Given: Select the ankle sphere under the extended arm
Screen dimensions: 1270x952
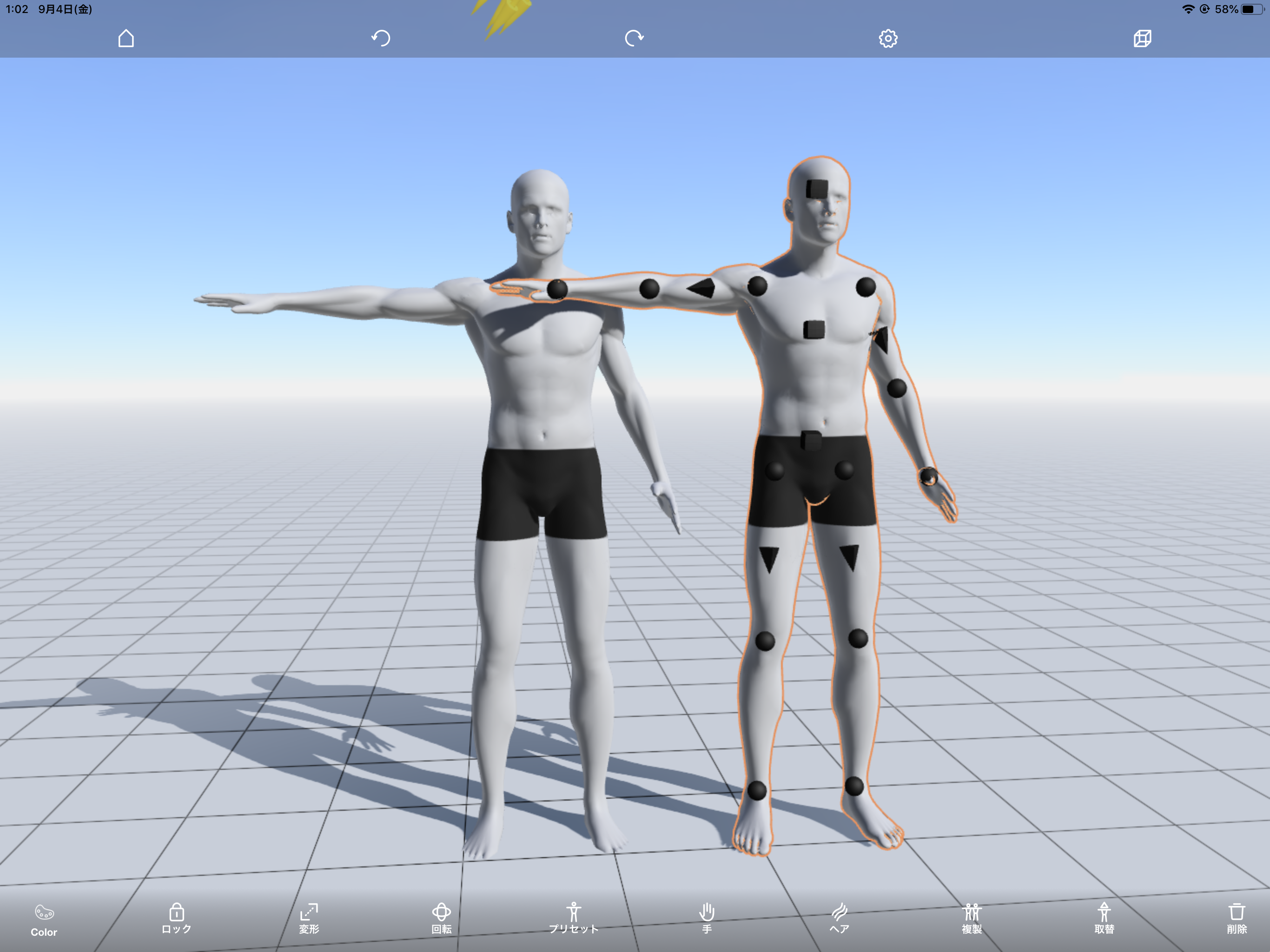Looking at the screenshot, I should click(757, 790).
